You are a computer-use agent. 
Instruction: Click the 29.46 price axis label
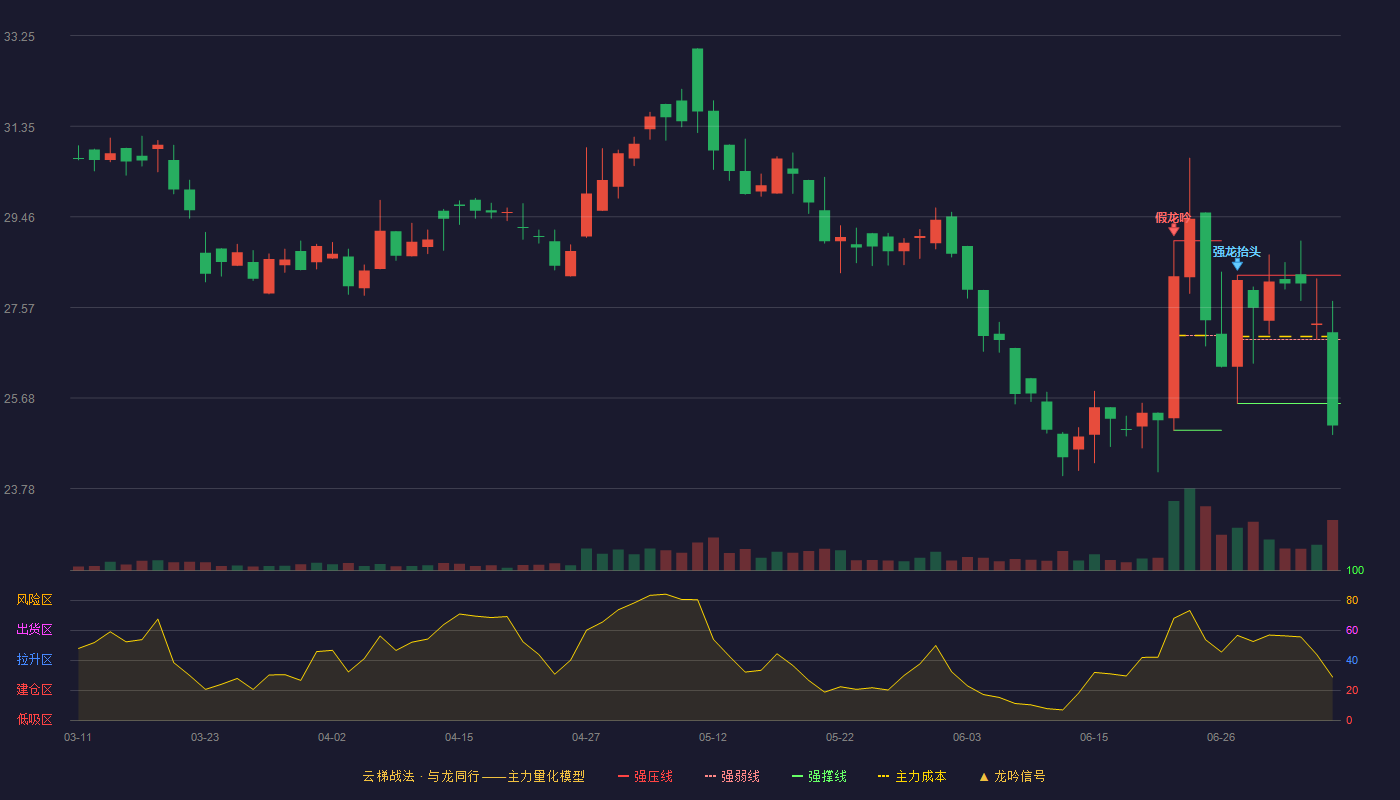(19, 217)
